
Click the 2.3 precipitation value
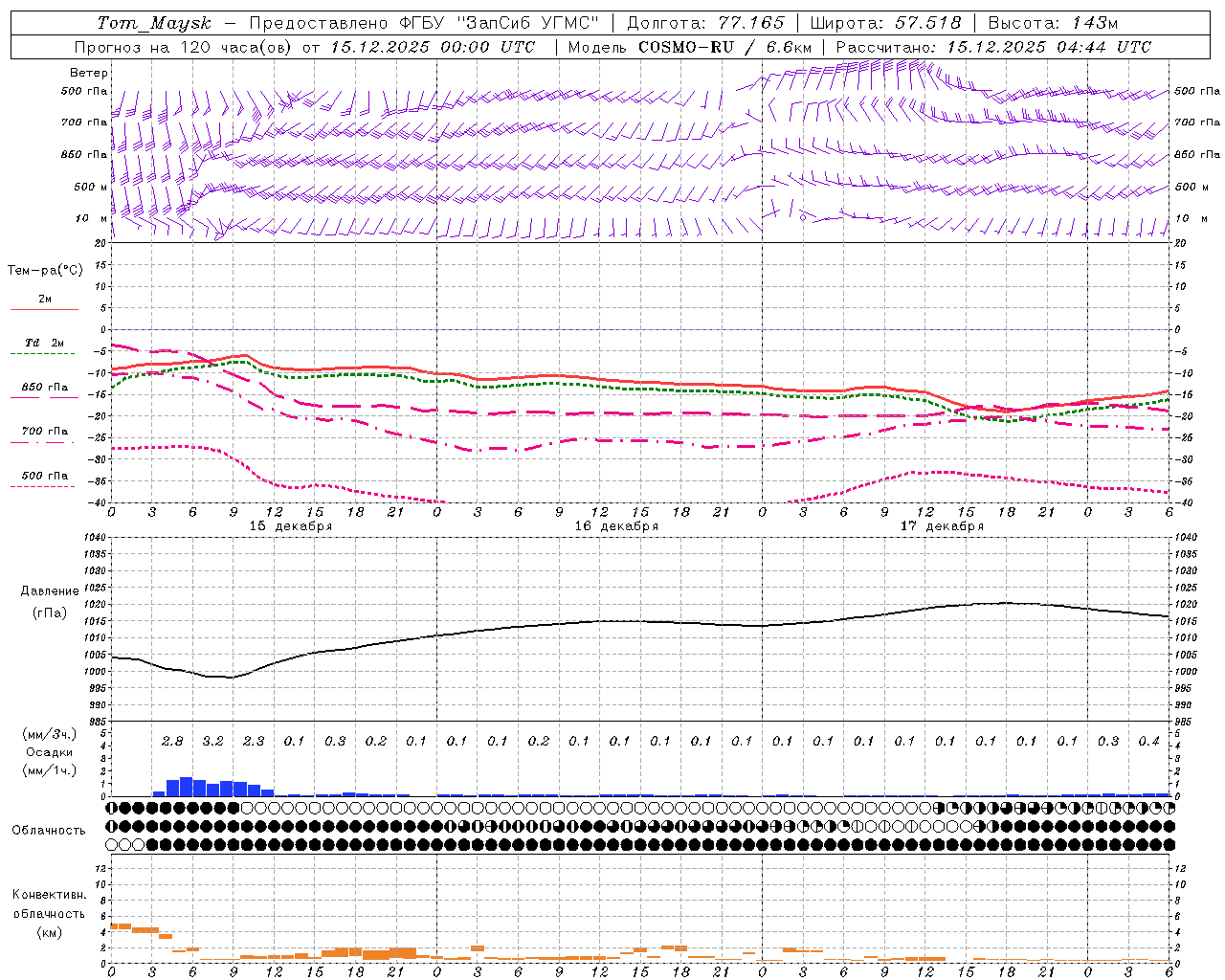[x=254, y=741]
